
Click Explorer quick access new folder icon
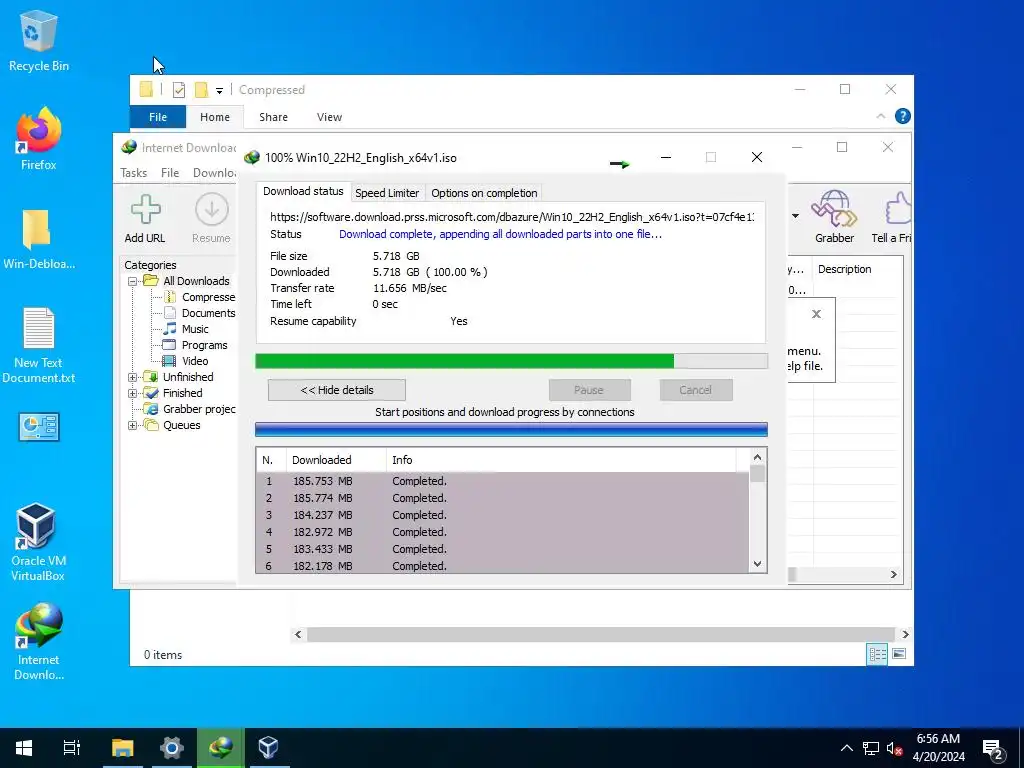[202, 90]
